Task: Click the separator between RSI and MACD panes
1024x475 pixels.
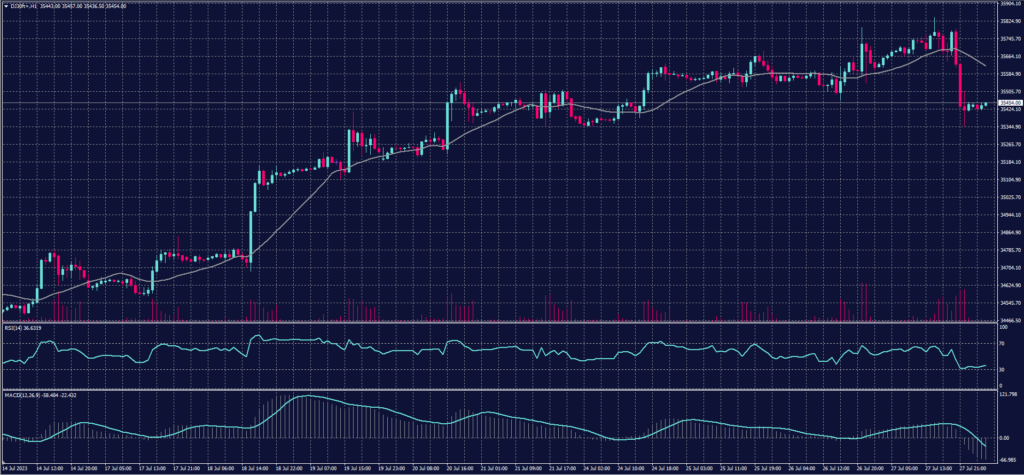Action: tap(500, 388)
